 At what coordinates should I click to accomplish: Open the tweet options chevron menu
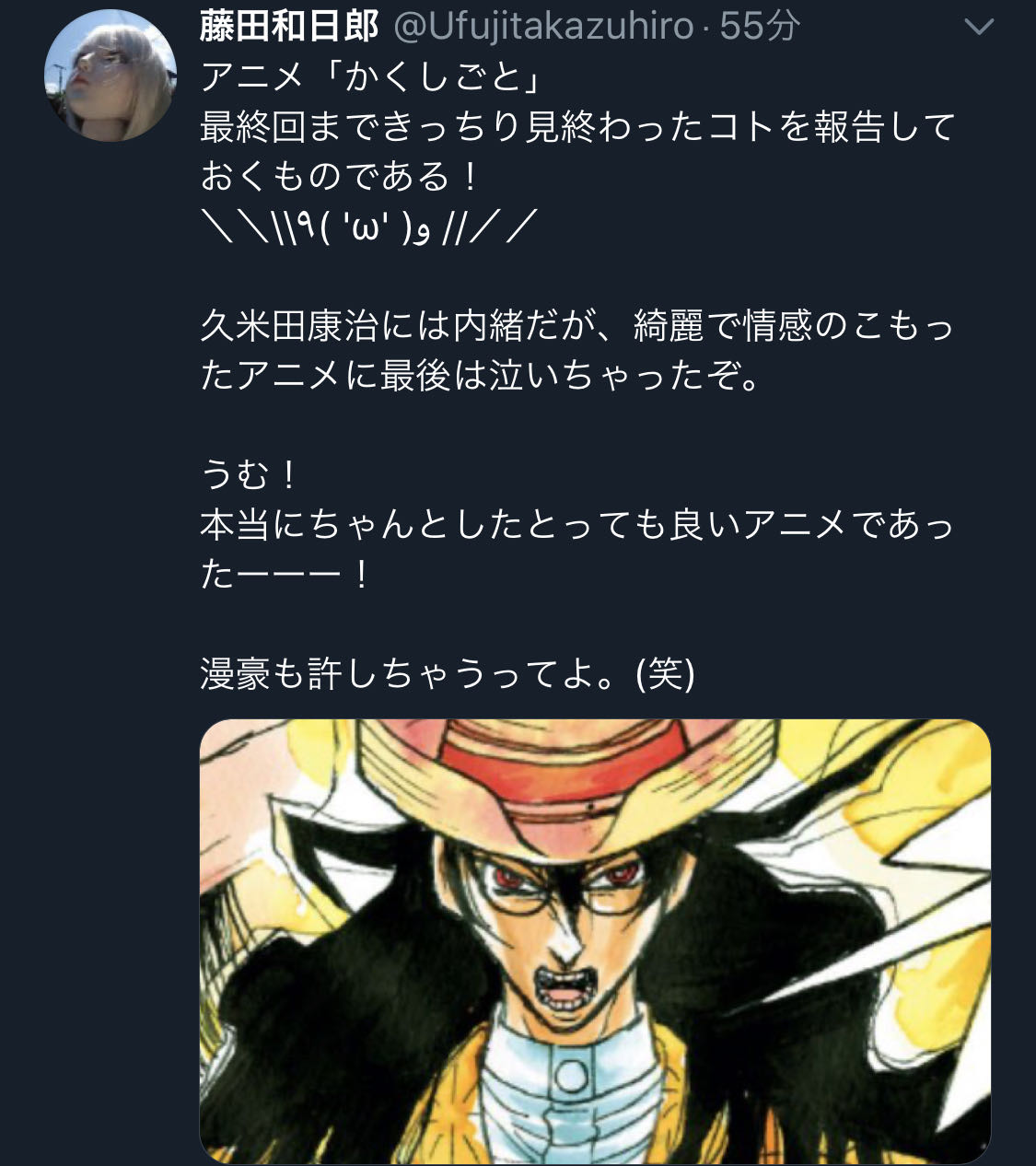click(x=978, y=27)
